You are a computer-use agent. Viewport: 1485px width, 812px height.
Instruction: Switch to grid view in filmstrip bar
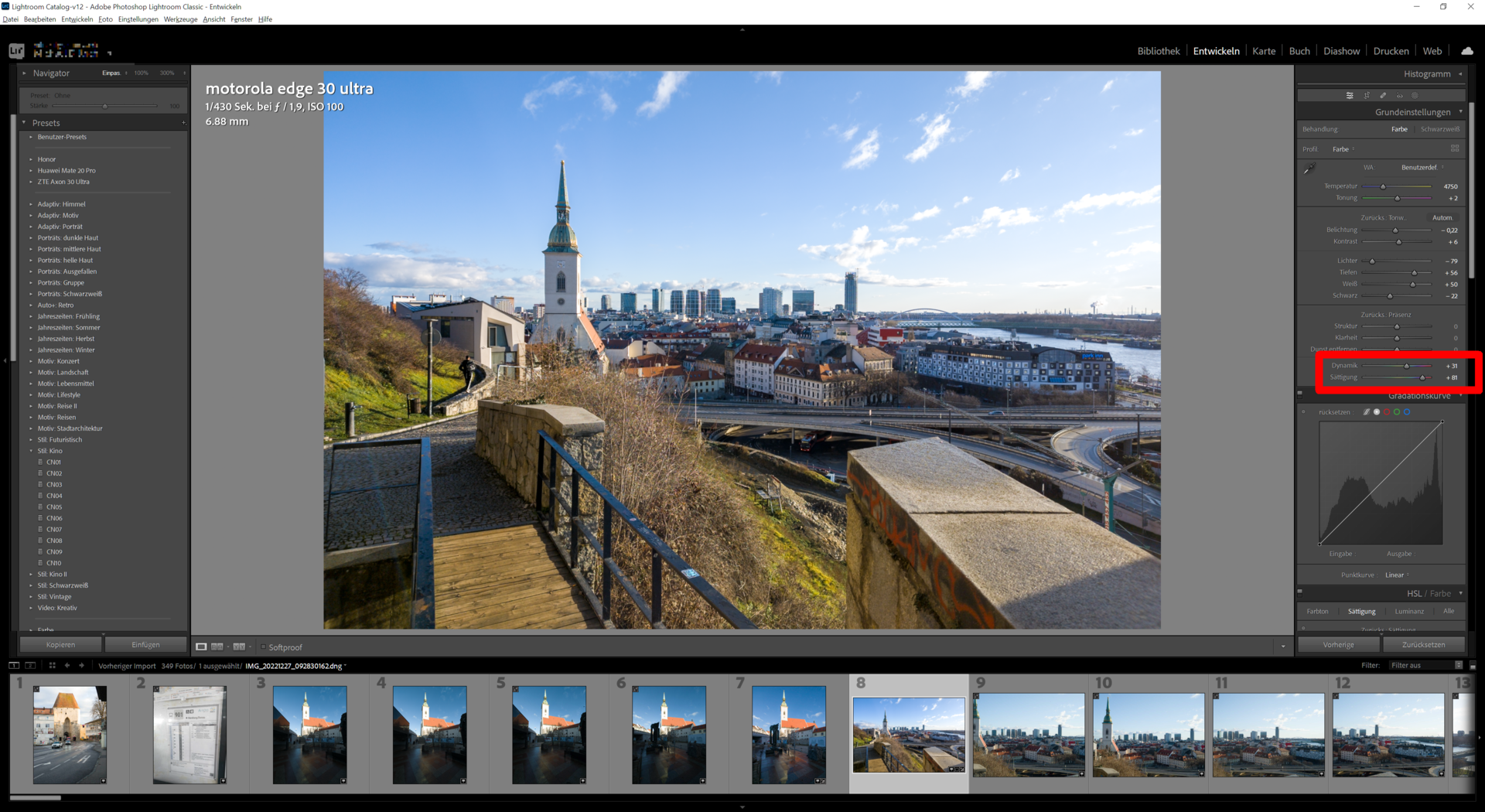click(52, 665)
